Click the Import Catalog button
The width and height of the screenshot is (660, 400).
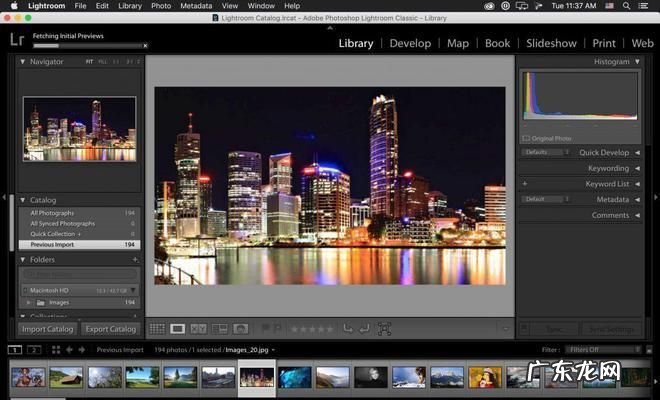coord(47,328)
